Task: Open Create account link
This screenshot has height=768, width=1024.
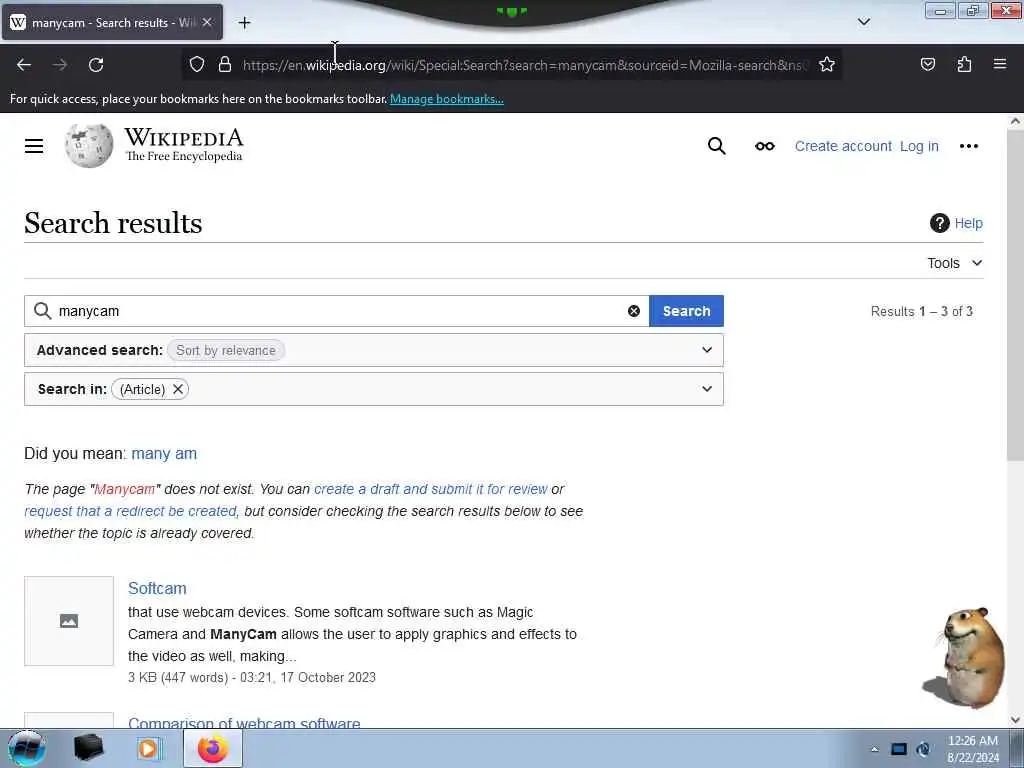Action: tap(842, 146)
